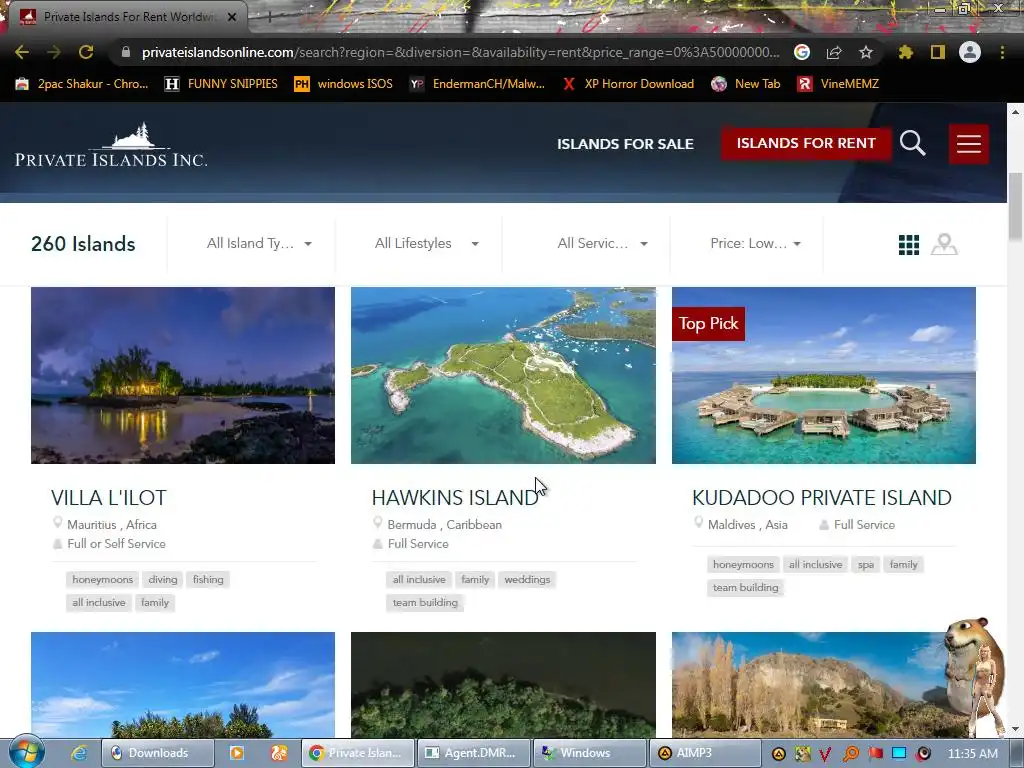This screenshot has width=1024, height=768.
Task: Reload the page with refresh icon
Action: click(86, 52)
